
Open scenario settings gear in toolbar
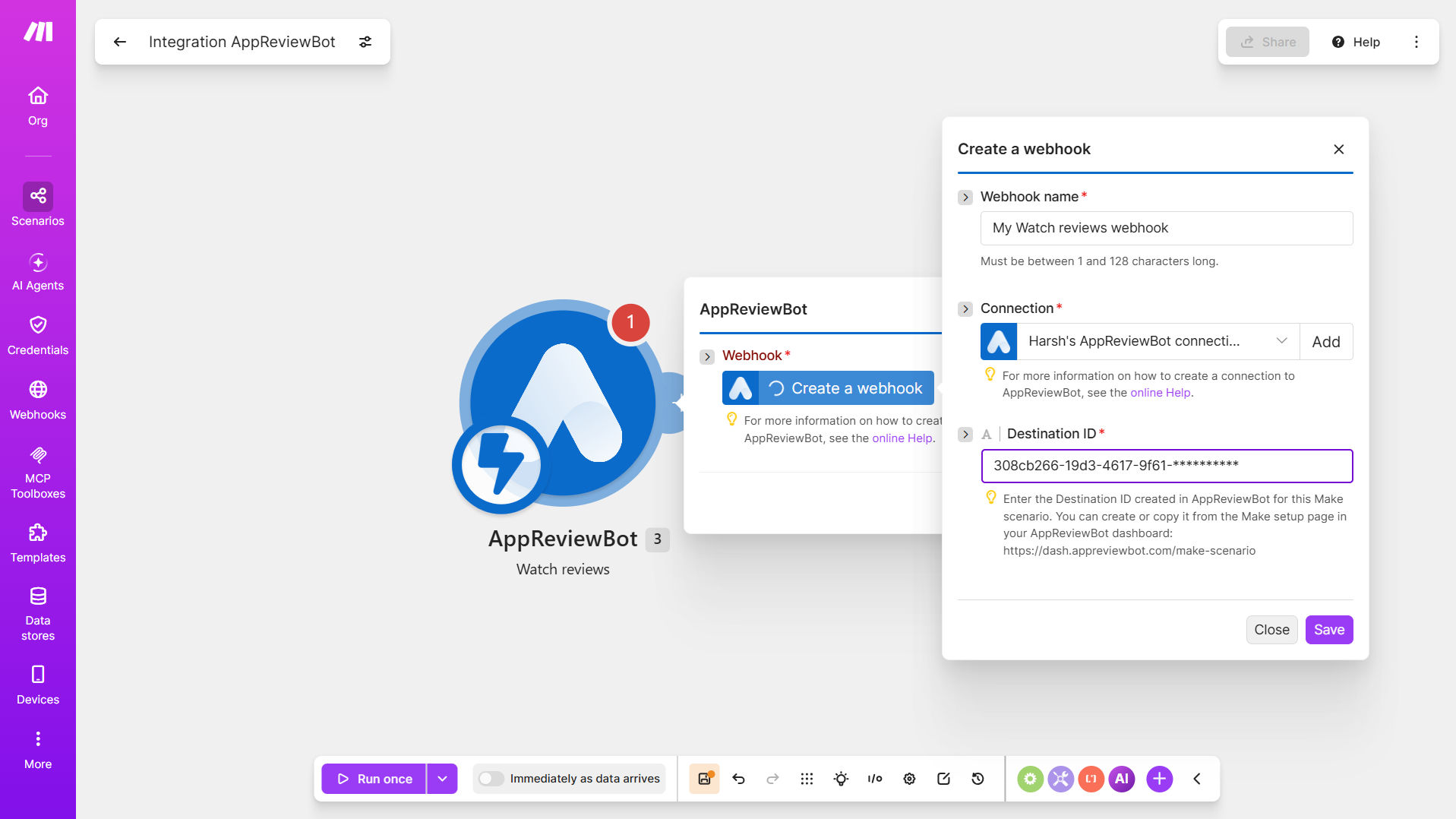[x=909, y=779]
